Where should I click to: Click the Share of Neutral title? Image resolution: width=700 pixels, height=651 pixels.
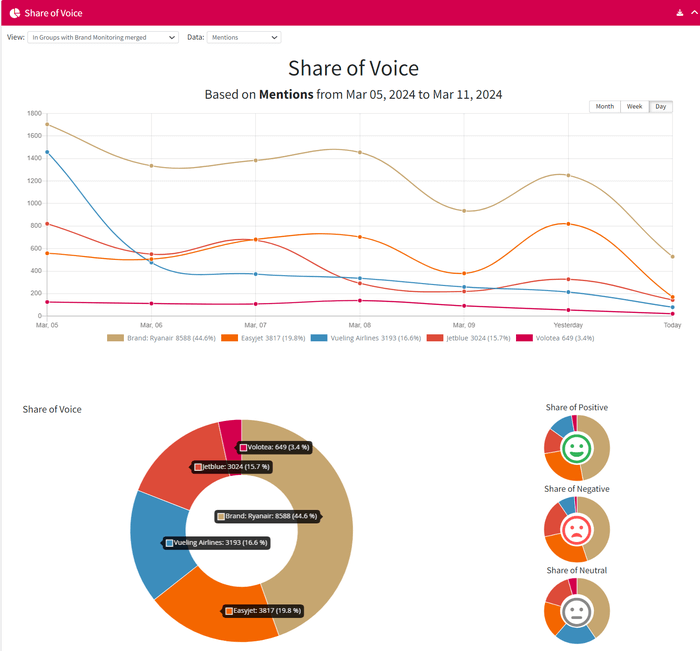click(x=577, y=570)
